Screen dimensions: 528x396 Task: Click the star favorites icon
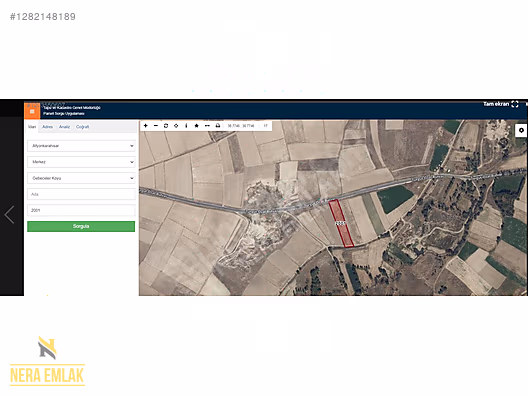(x=197, y=126)
